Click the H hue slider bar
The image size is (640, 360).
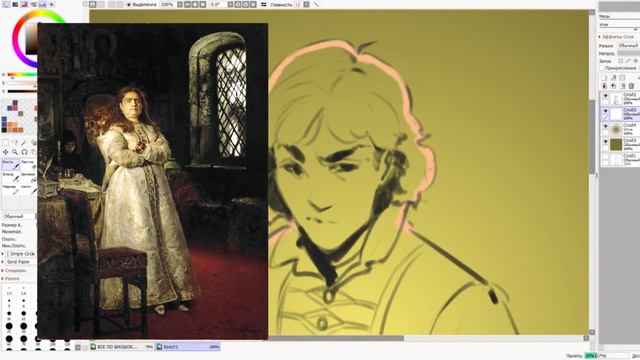click(x=22, y=75)
